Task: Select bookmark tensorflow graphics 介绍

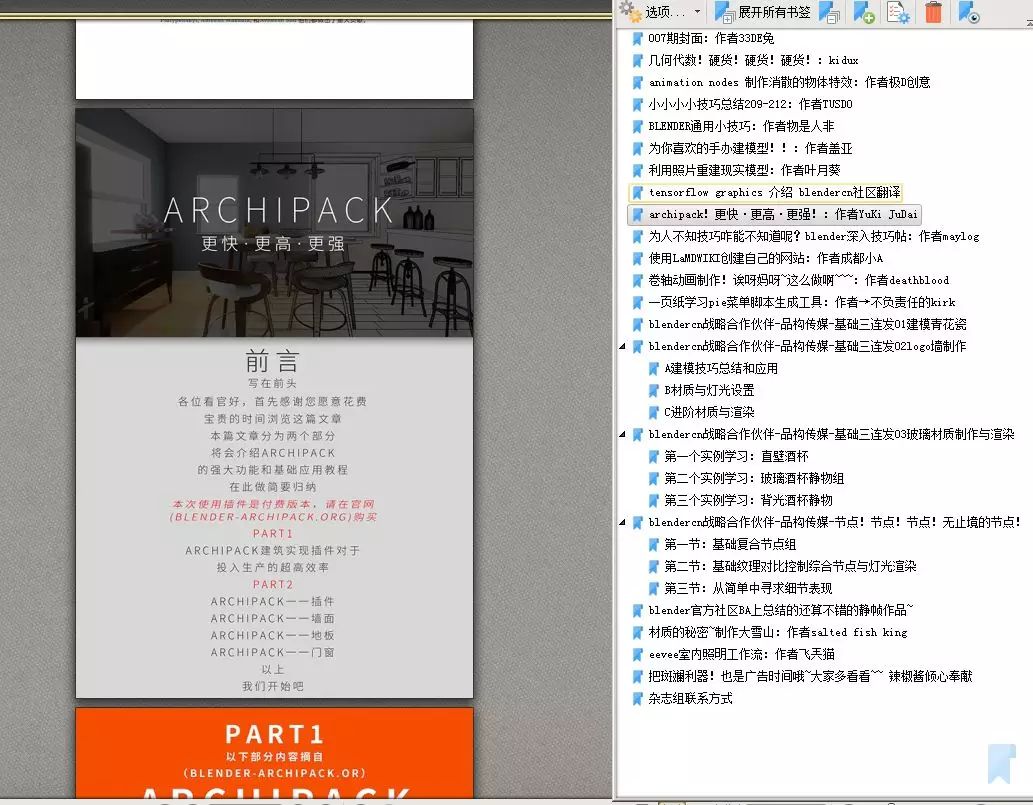Action: 774,192
